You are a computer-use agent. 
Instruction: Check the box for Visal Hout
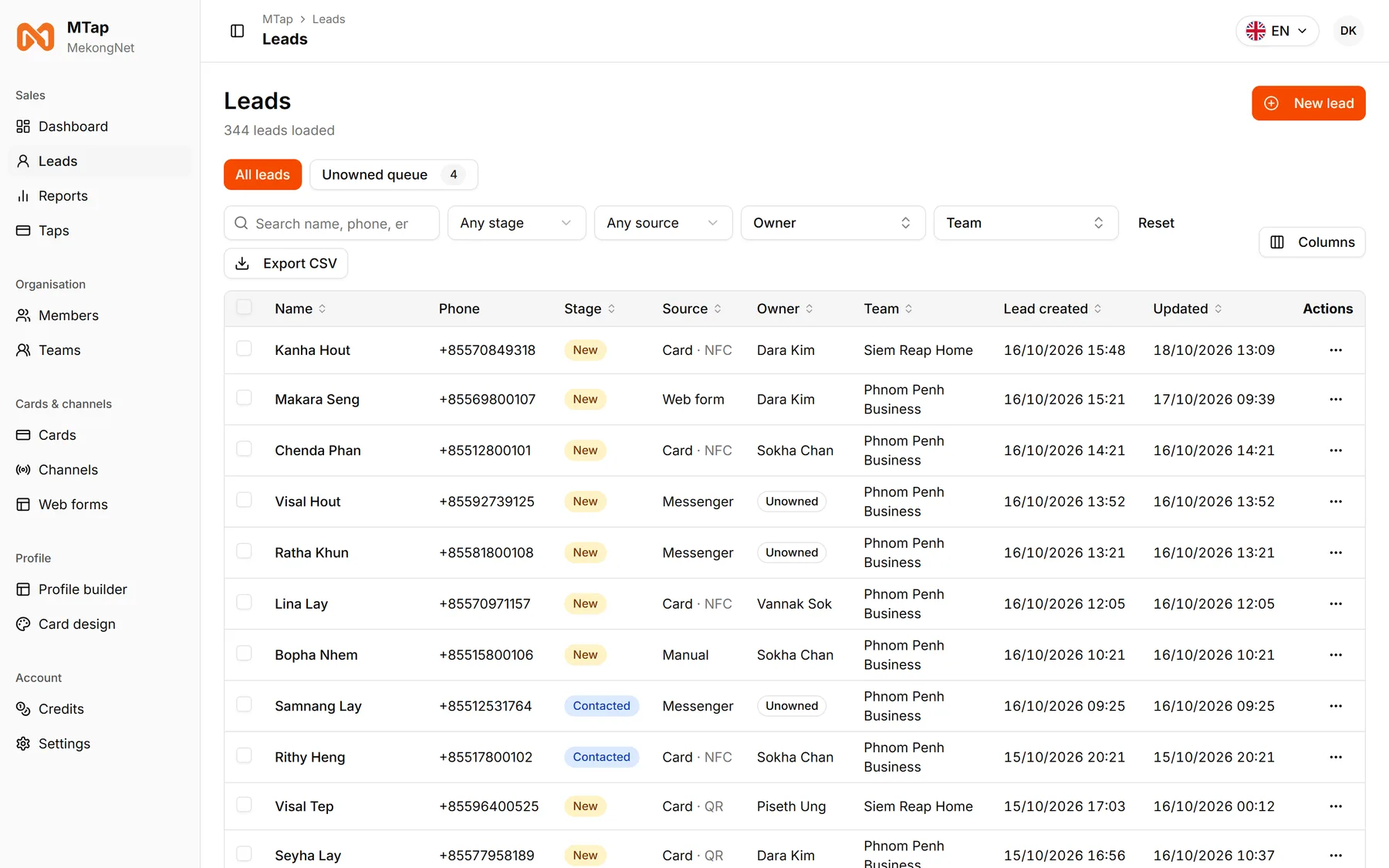244,500
